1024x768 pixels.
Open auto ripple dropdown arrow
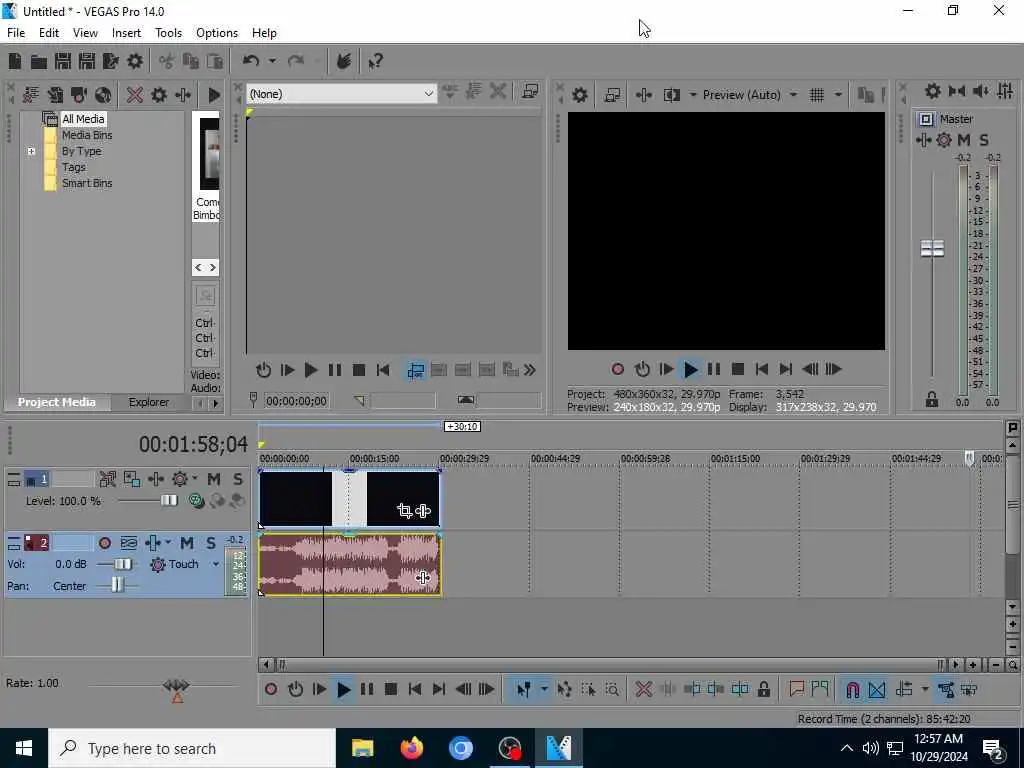pyautogui.click(x=924, y=689)
